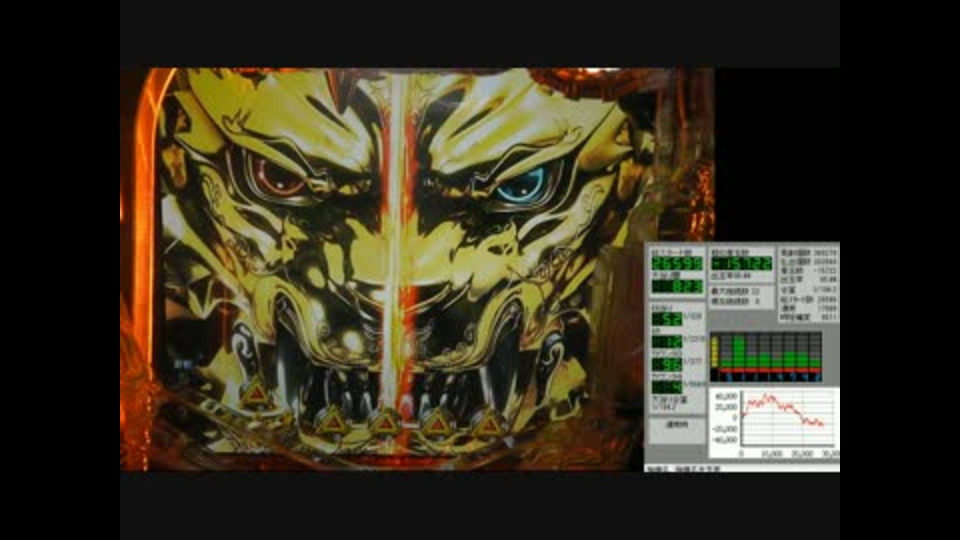Click the second red triangle emblem from left
The height and width of the screenshot is (540, 960).
332,421
